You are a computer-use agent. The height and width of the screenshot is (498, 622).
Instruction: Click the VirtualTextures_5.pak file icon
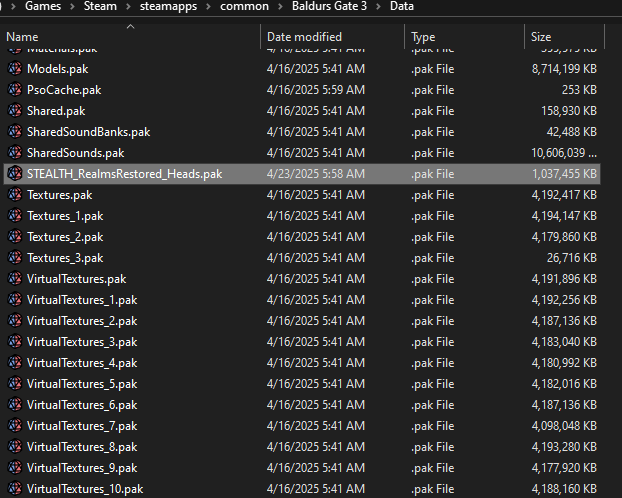pos(15,384)
